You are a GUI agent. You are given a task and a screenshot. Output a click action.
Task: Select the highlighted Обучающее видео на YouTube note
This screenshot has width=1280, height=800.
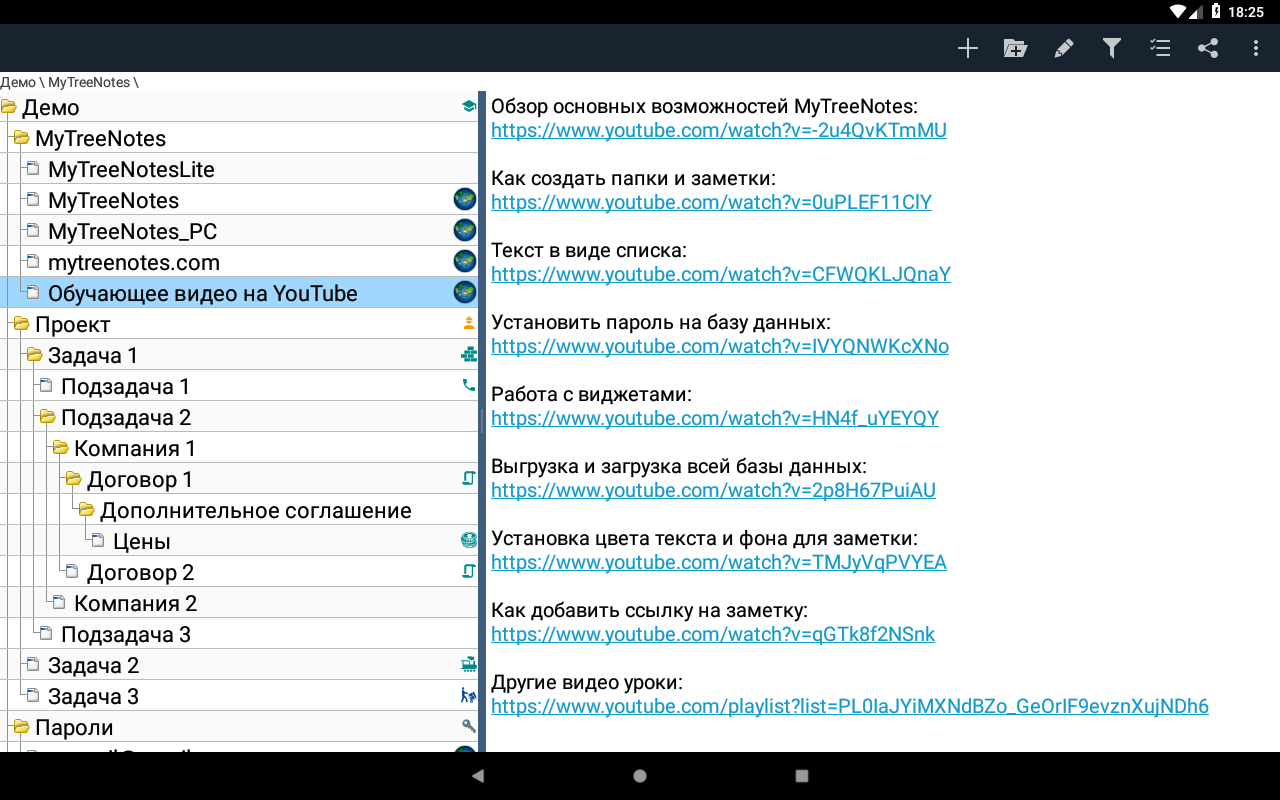(x=202, y=292)
